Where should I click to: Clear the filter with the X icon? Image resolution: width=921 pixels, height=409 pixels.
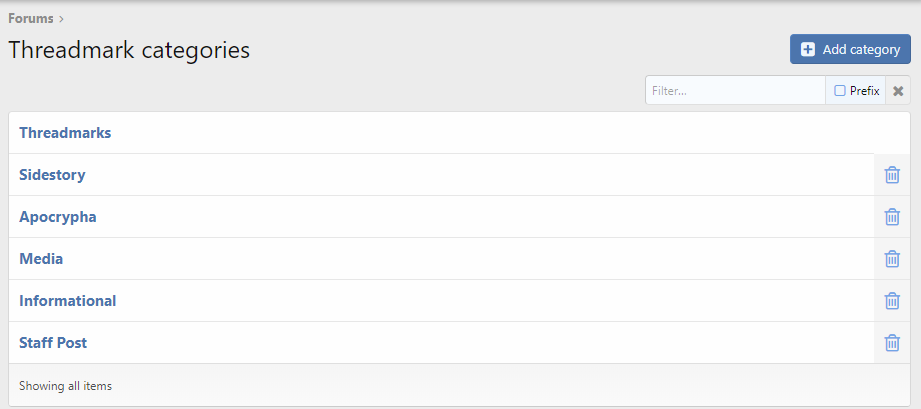click(x=898, y=91)
